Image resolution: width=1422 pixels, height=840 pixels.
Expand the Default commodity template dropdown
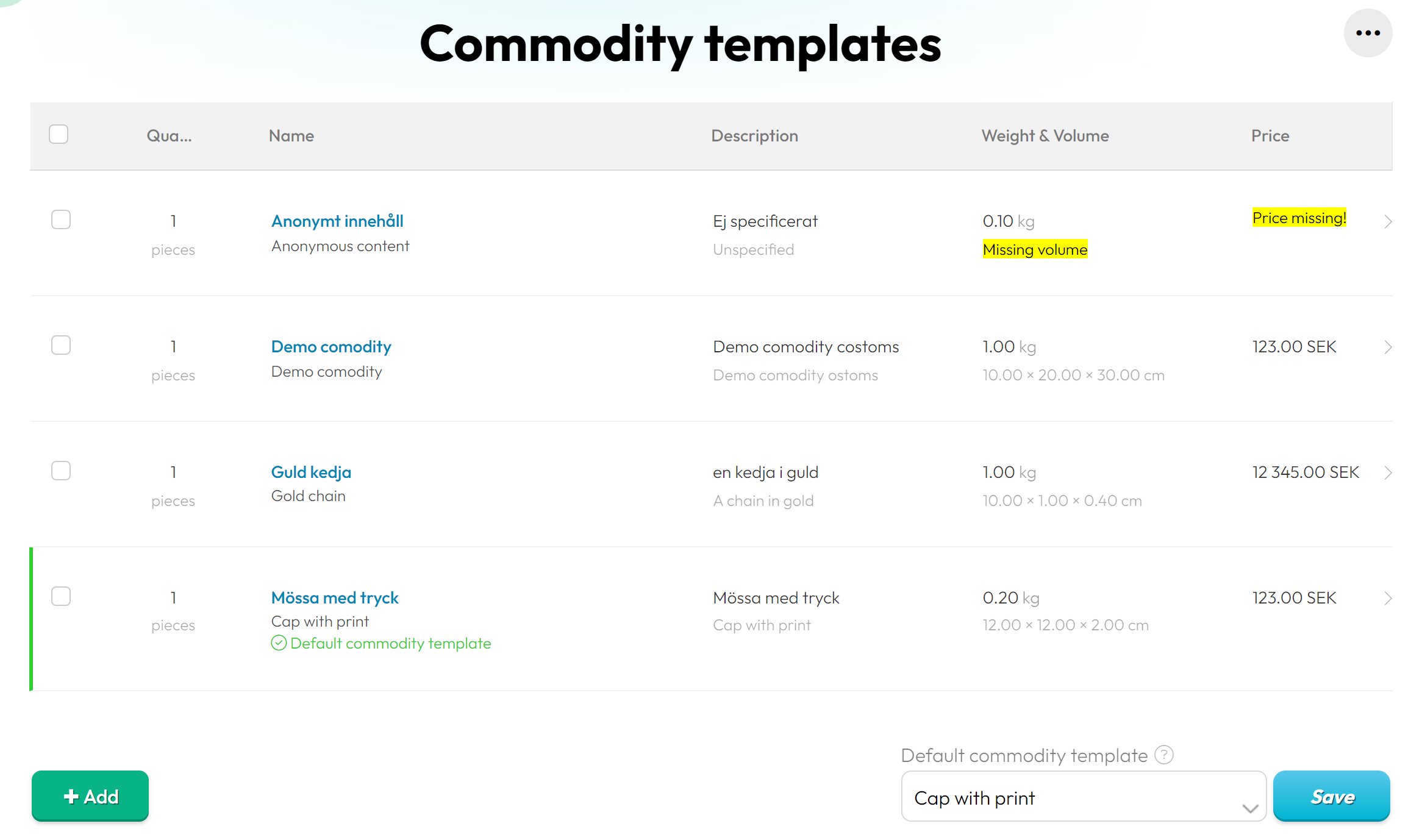(1084, 797)
